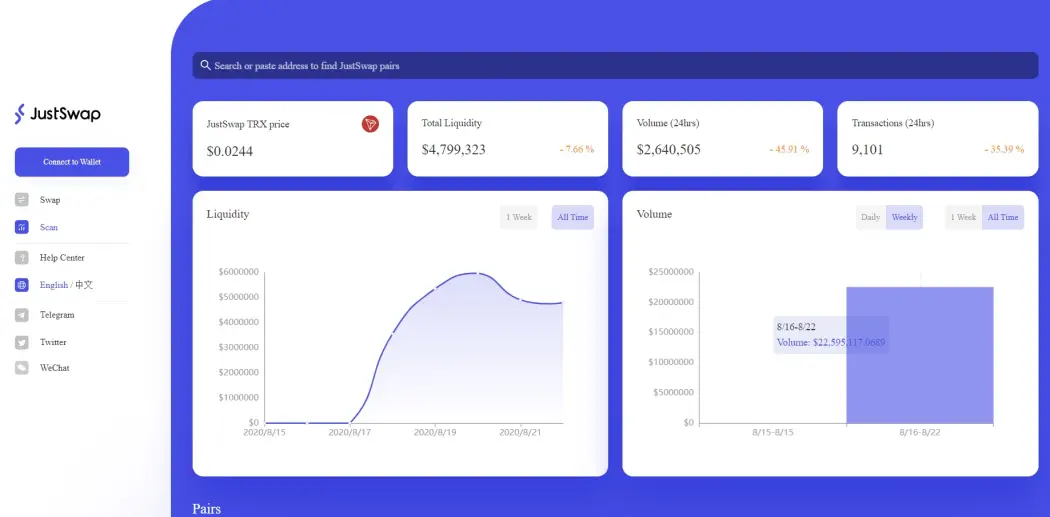Click the JustSwap TRX price value $0.0244
Viewport: 1050px width, 517px height.
230,151
